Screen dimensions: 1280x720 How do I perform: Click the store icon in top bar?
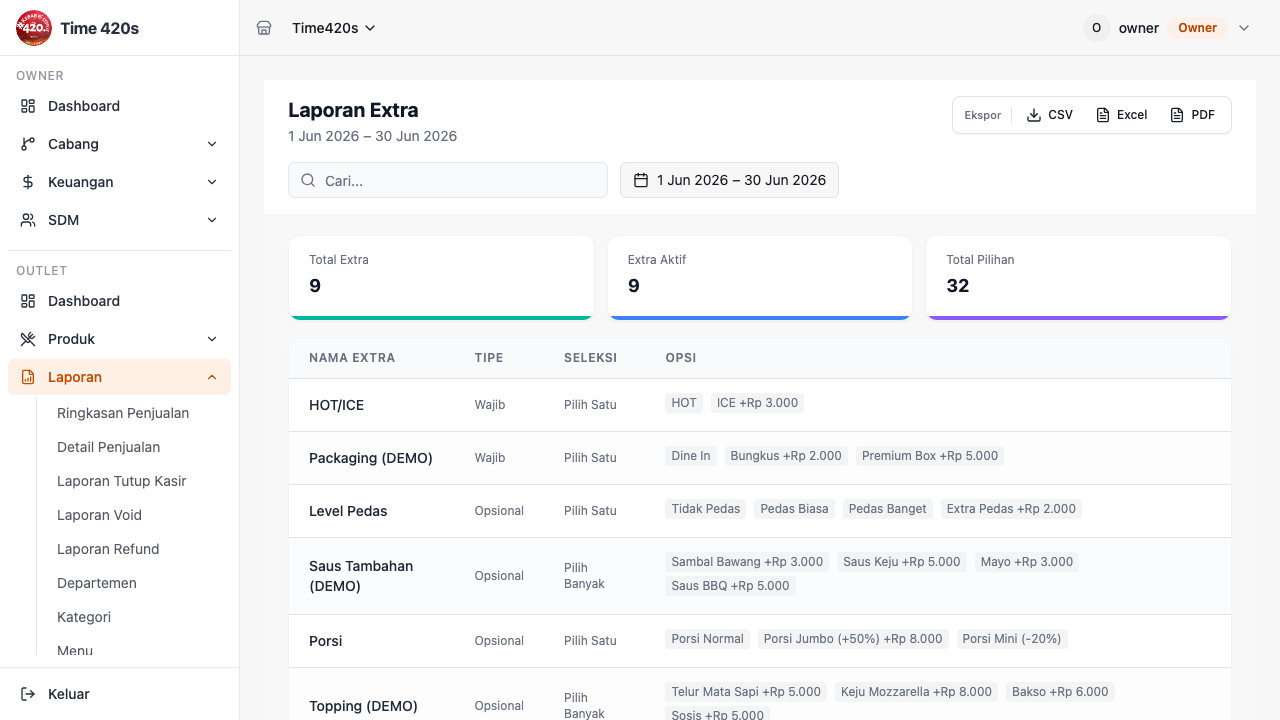click(x=264, y=28)
